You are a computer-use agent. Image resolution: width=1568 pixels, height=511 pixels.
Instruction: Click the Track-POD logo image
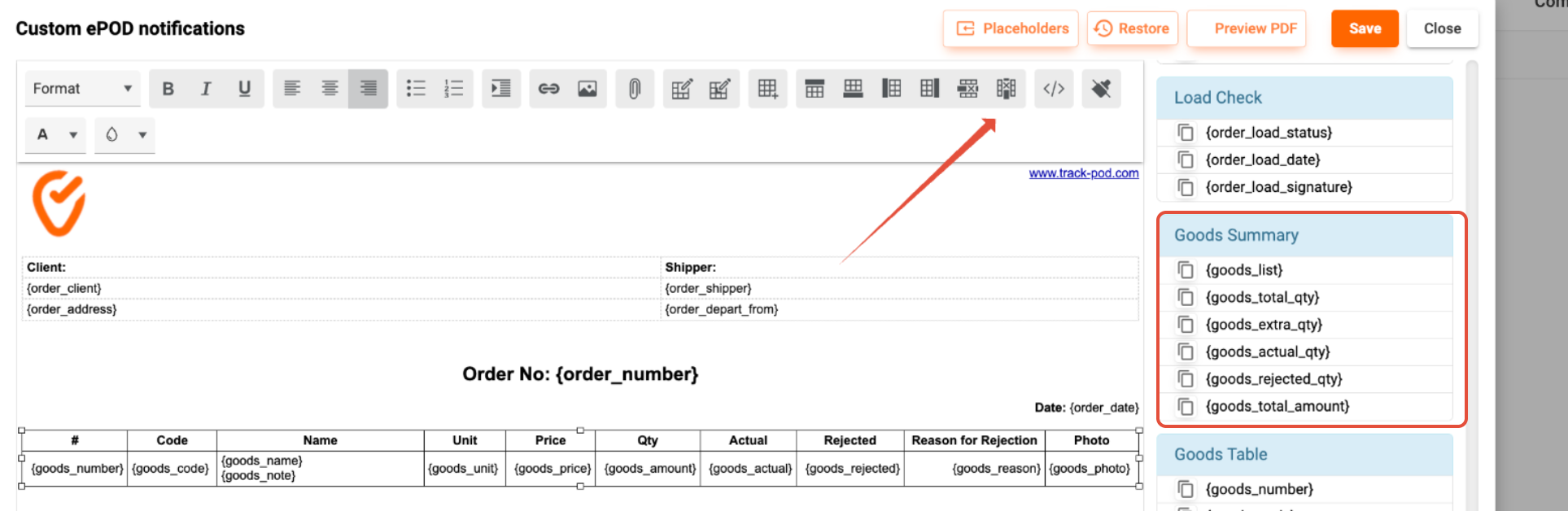(59, 203)
